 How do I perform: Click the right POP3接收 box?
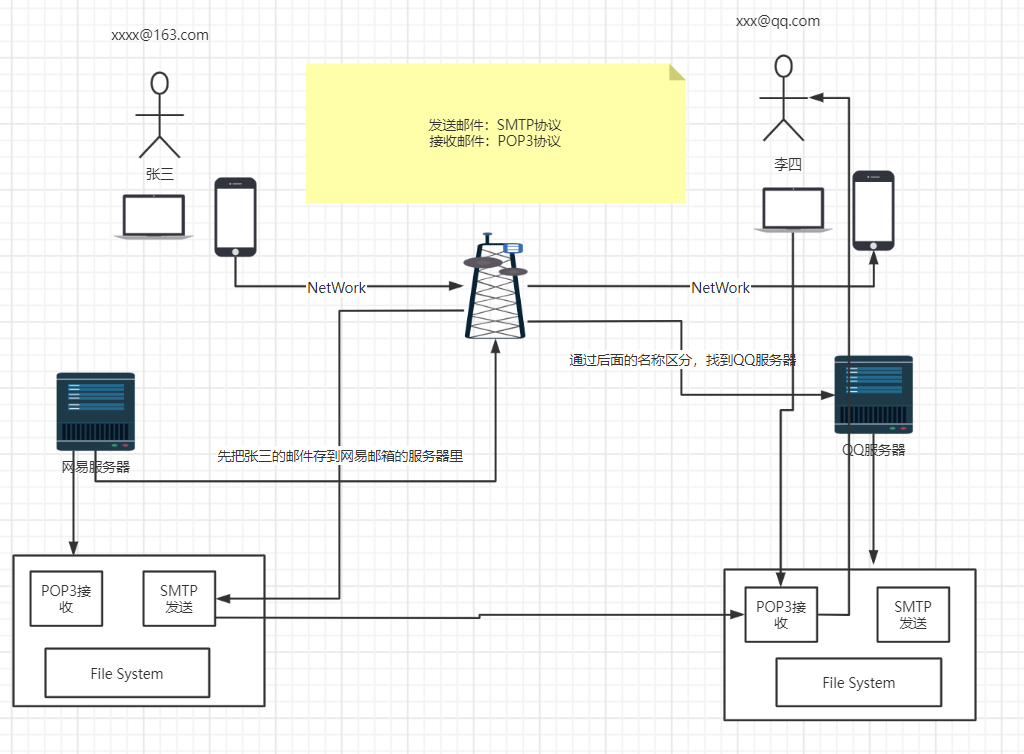[x=781, y=614]
